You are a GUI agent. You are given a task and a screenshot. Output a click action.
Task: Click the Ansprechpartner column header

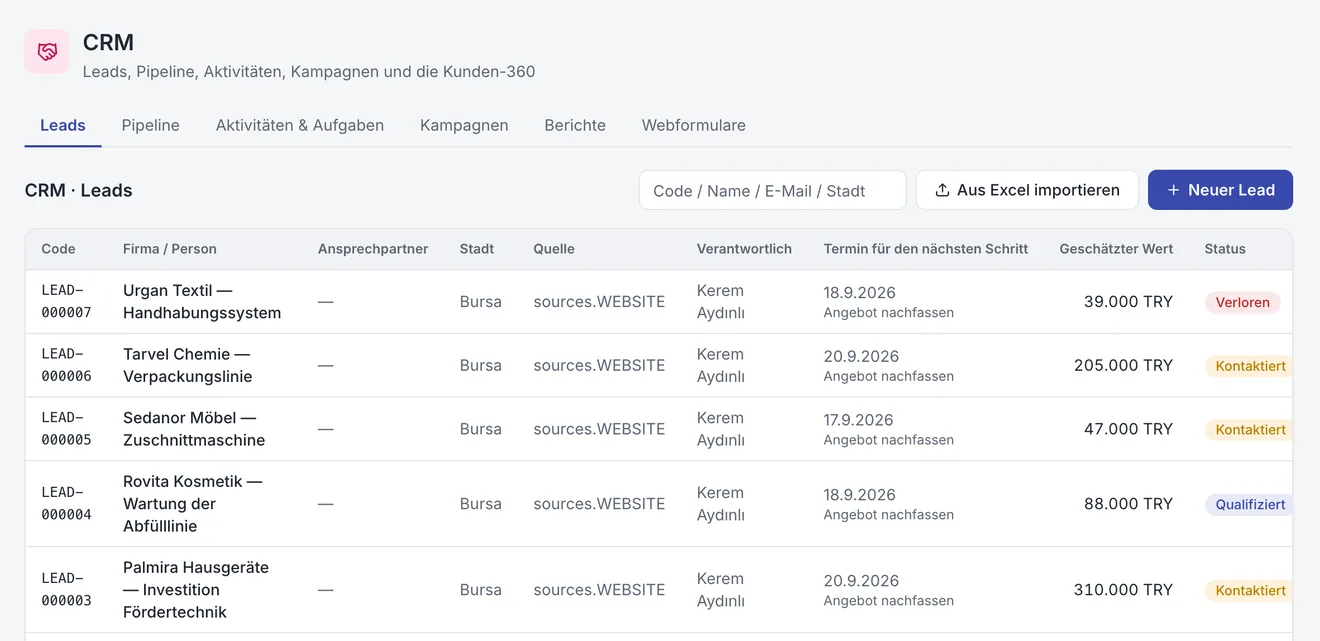pyautogui.click(x=373, y=249)
